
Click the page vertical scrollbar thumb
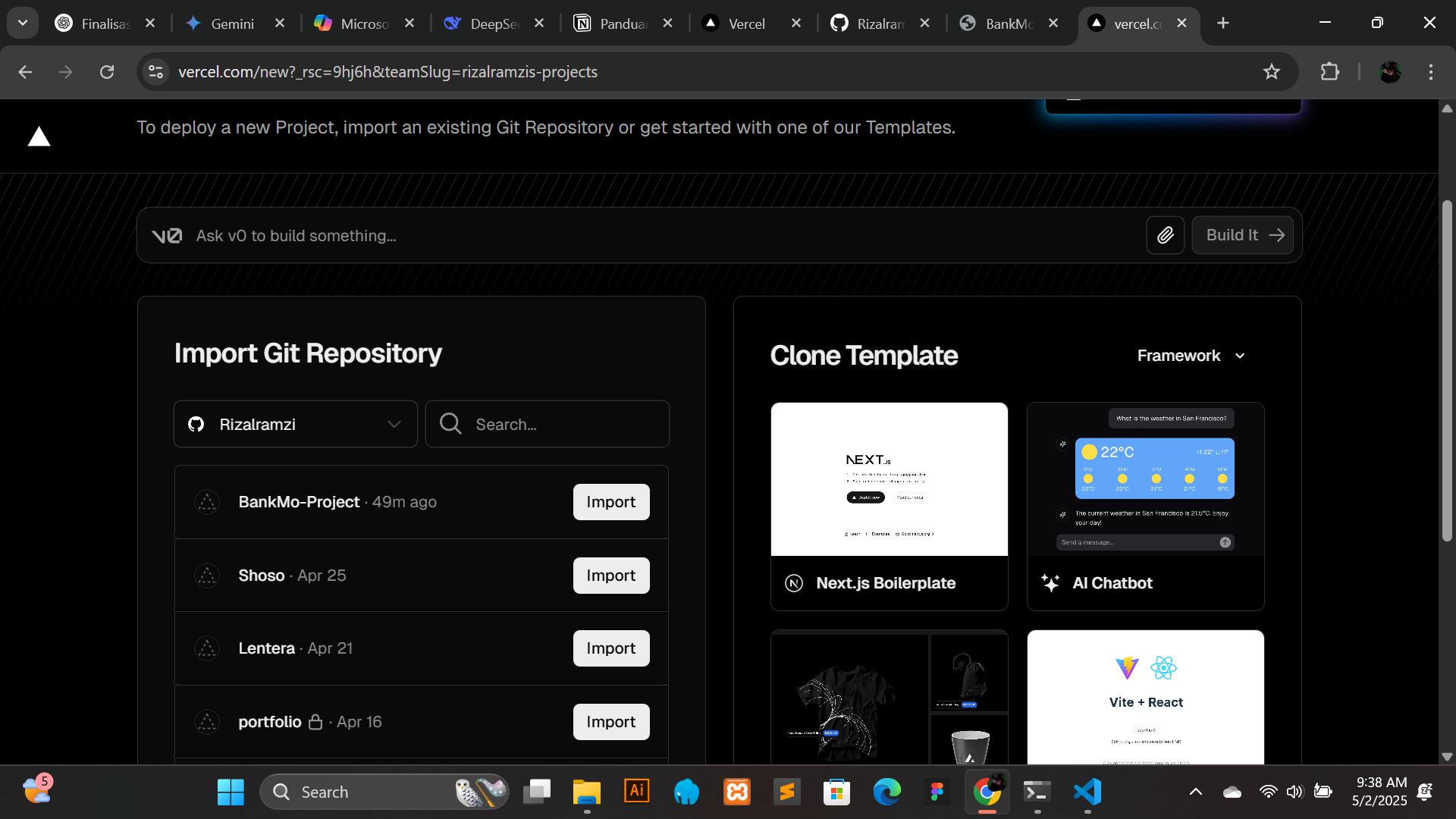coord(1447,371)
